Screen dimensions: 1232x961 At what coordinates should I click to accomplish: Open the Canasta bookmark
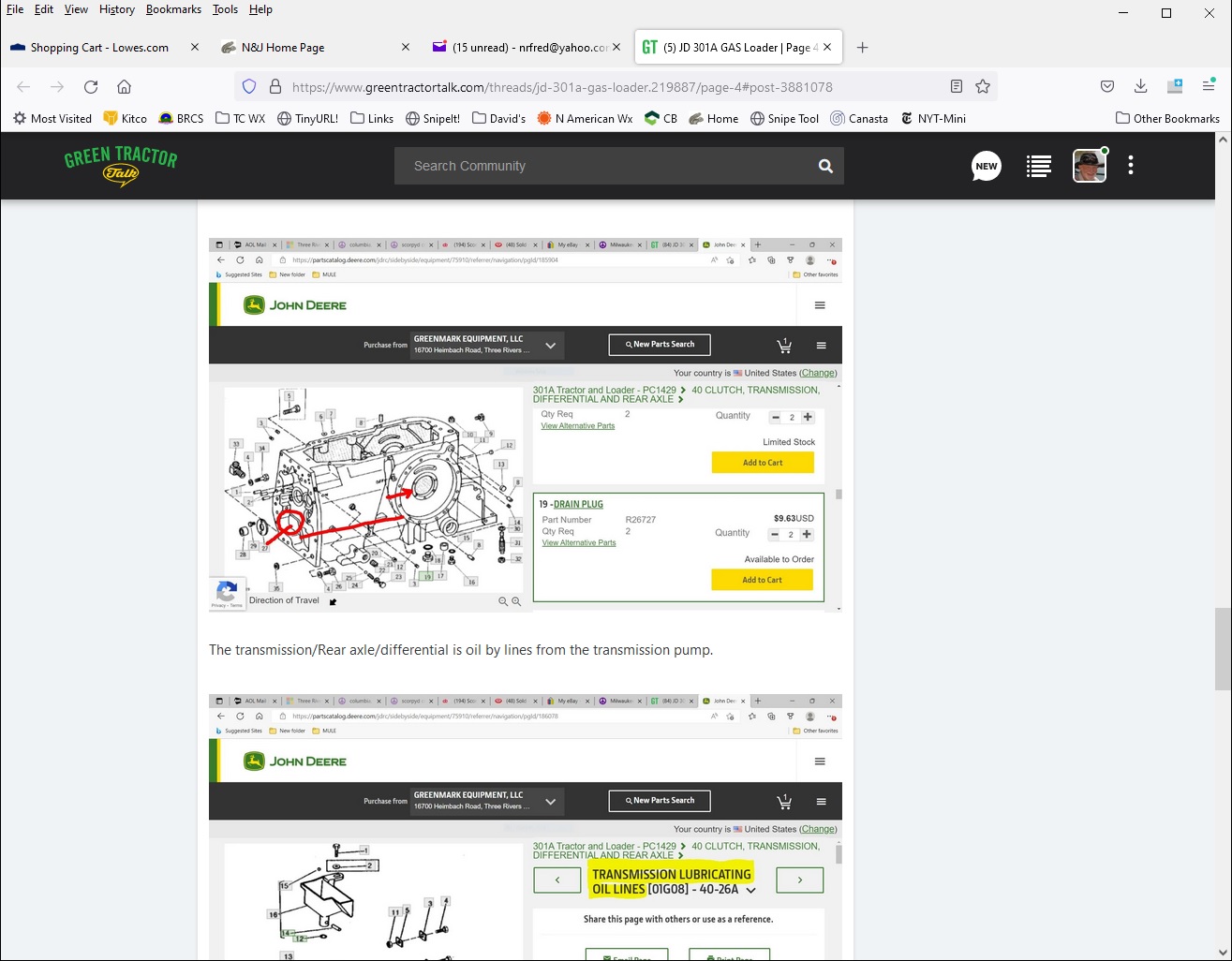pos(859,119)
